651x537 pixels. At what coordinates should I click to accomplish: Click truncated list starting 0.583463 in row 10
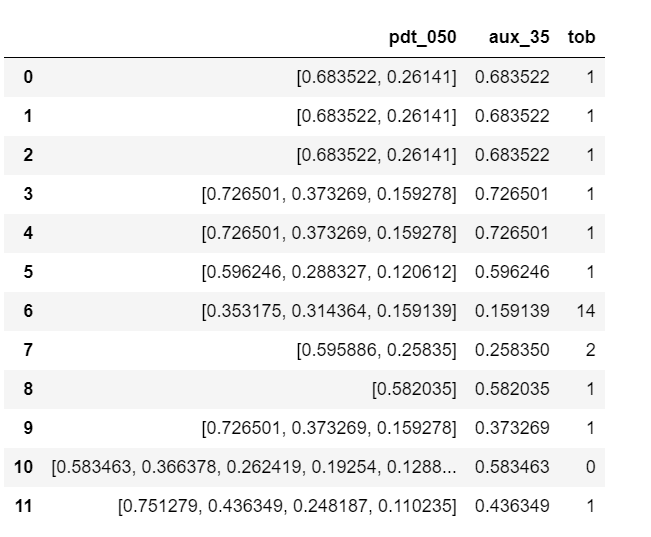[x=254, y=468]
